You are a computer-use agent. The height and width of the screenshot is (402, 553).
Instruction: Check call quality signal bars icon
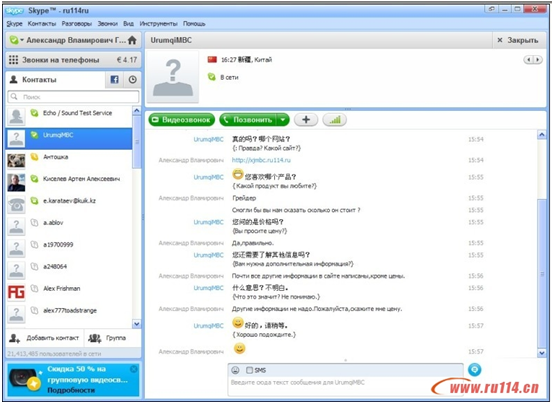(x=335, y=120)
